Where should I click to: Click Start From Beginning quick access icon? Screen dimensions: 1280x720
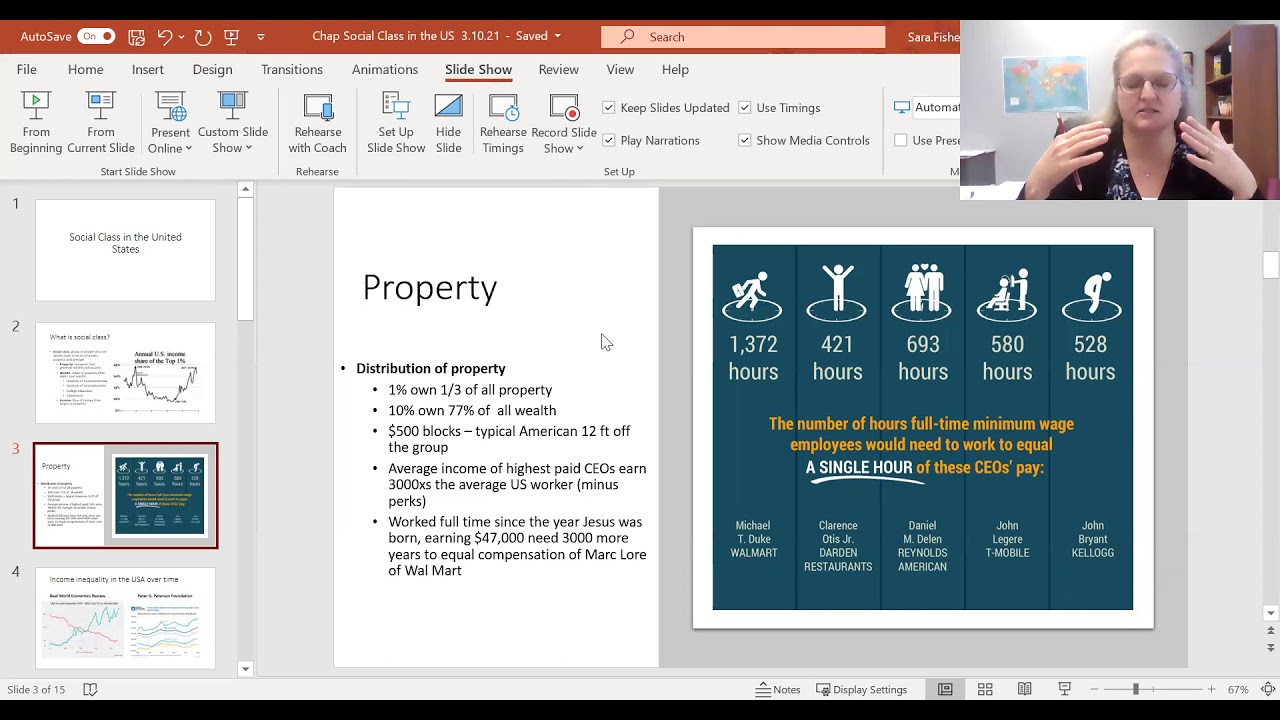click(232, 37)
